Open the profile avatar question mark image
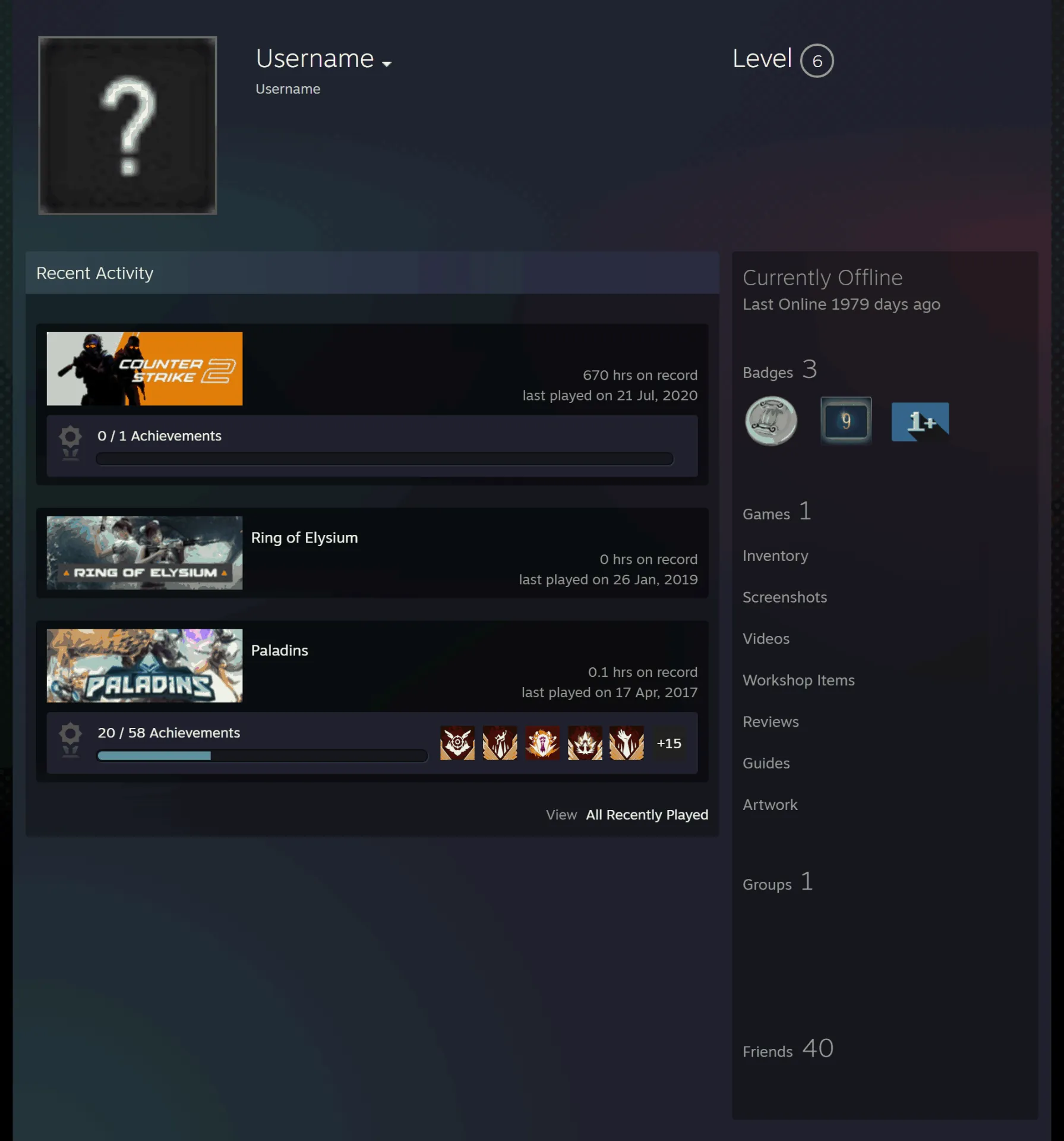This screenshot has height=1141, width=1064. tap(128, 125)
